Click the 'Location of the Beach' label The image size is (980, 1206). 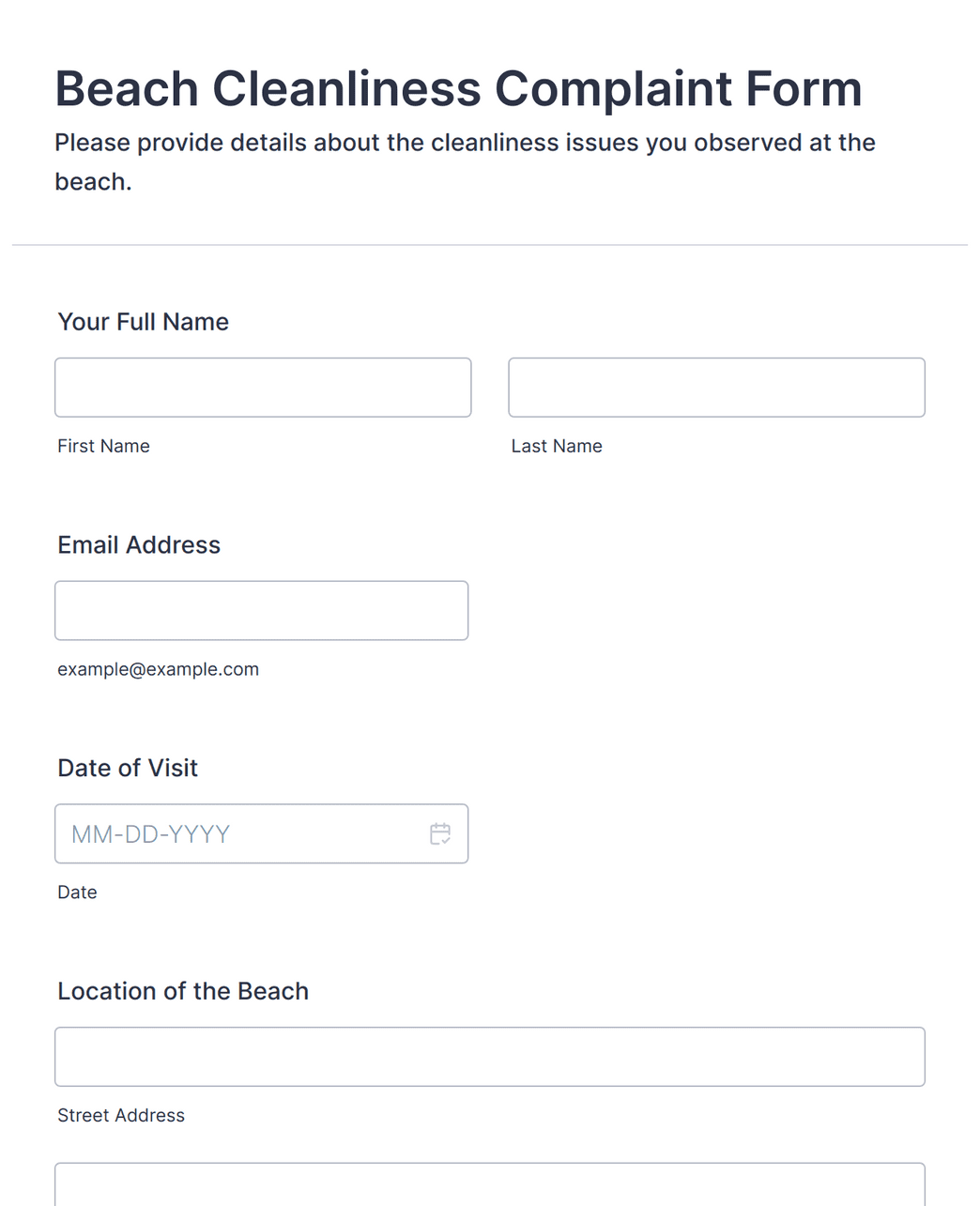(183, 992)
